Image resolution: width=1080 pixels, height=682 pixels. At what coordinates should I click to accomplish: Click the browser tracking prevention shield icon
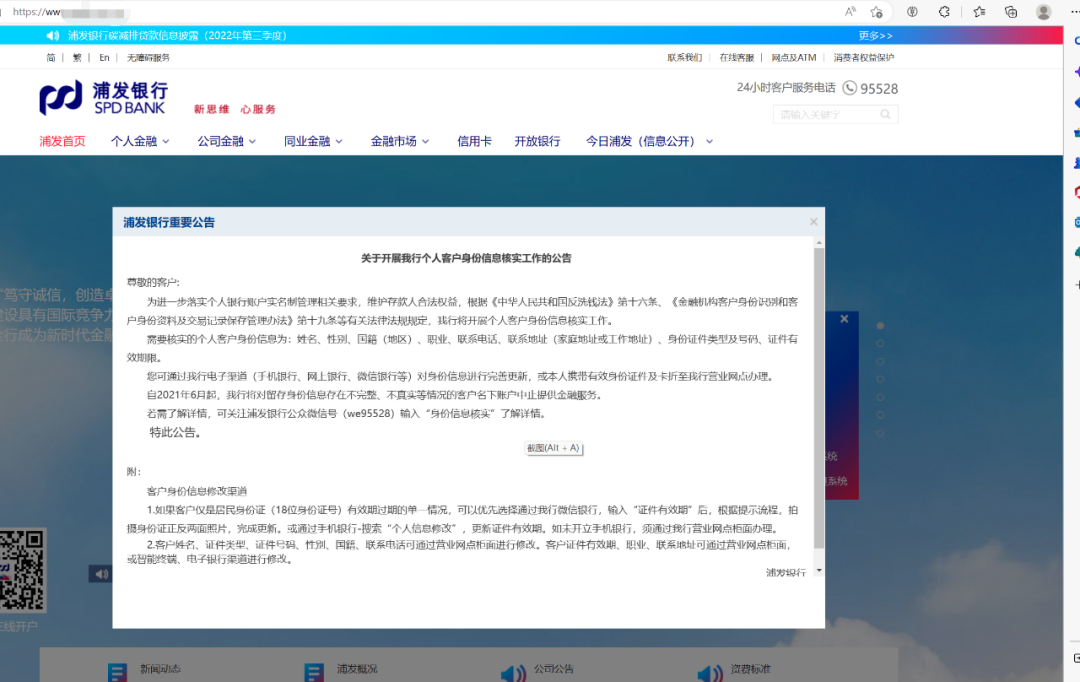tap(912, 12)
